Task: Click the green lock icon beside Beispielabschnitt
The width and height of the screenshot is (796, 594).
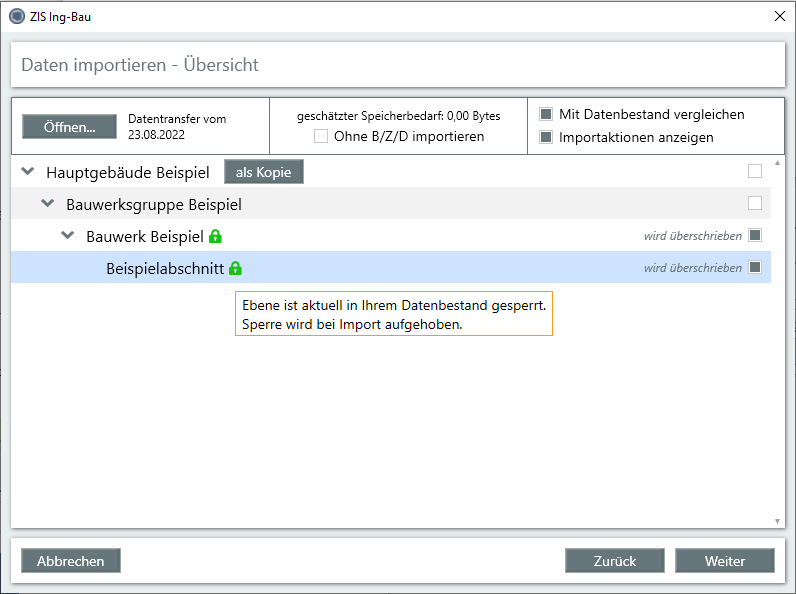Action: pos(236,268)
